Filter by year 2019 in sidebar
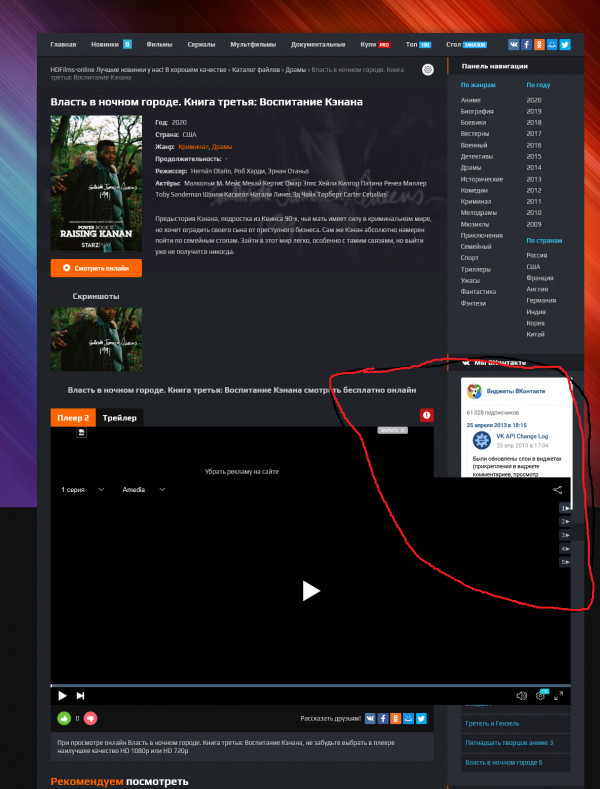Image resolution: width=600 pixels, height=789 pixels. coord(534,111)
